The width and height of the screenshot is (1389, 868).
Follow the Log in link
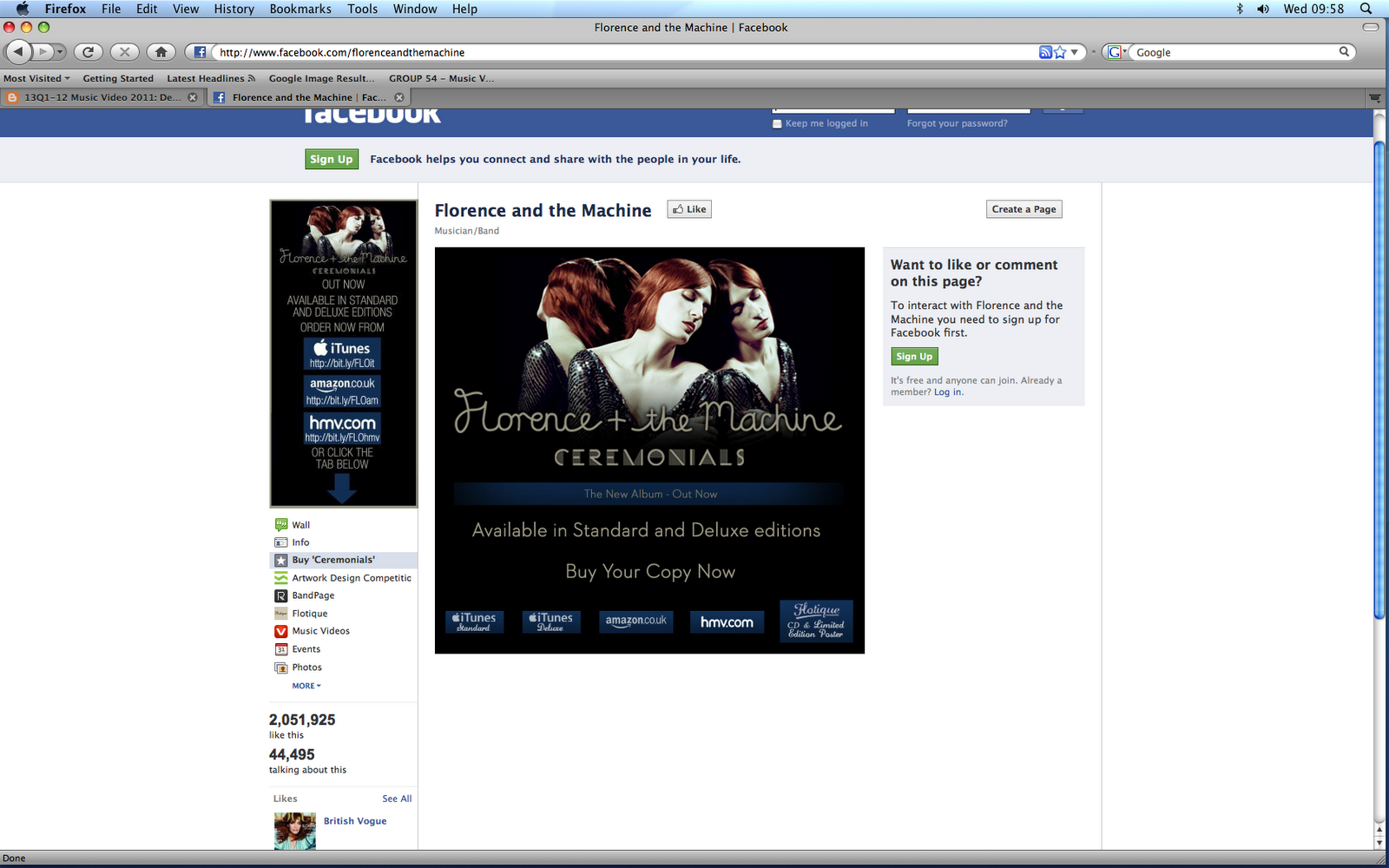point(947,392)
